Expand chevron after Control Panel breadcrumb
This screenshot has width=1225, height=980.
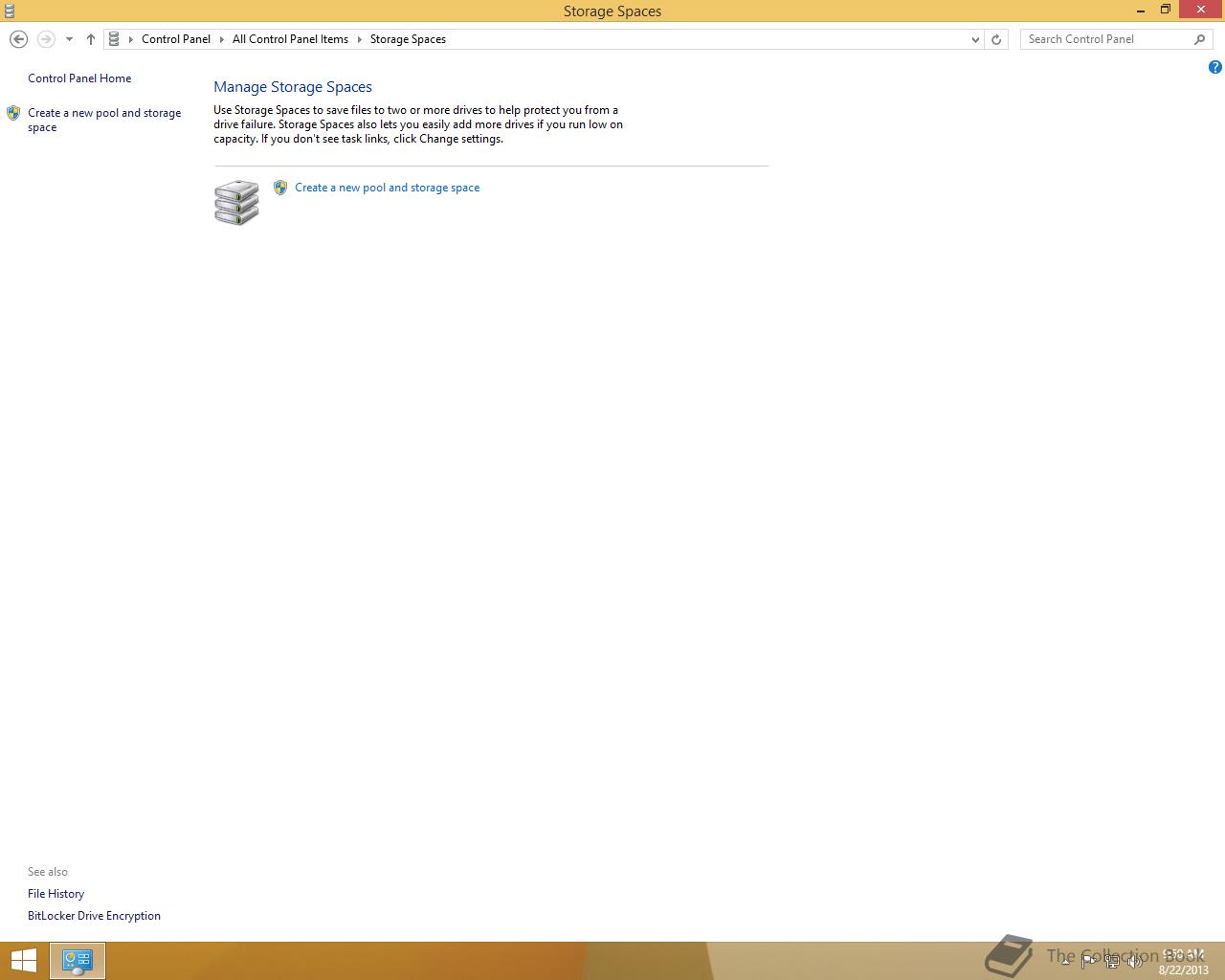coord(222,39)
